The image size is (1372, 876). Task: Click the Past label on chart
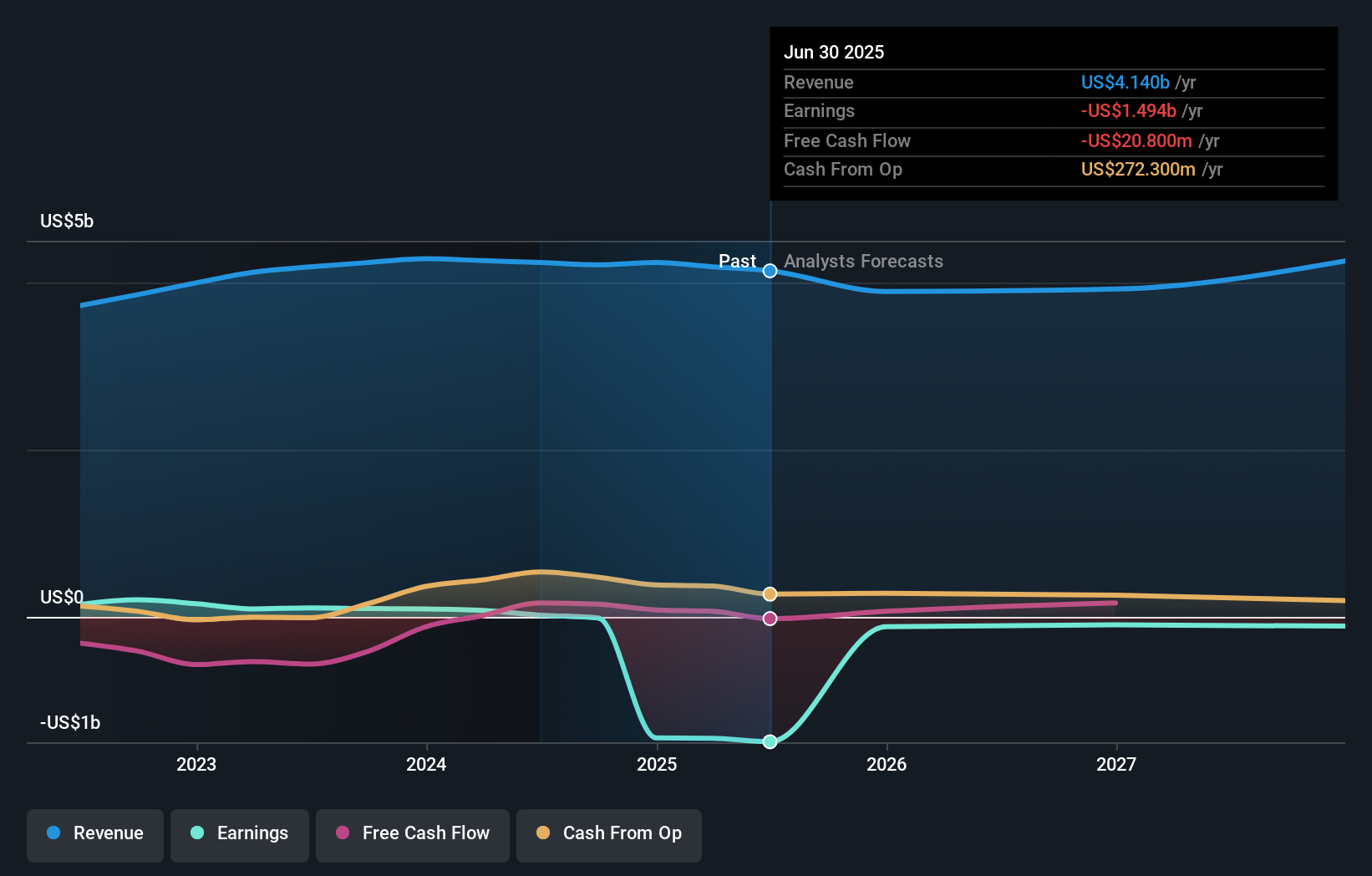(738, 261)
